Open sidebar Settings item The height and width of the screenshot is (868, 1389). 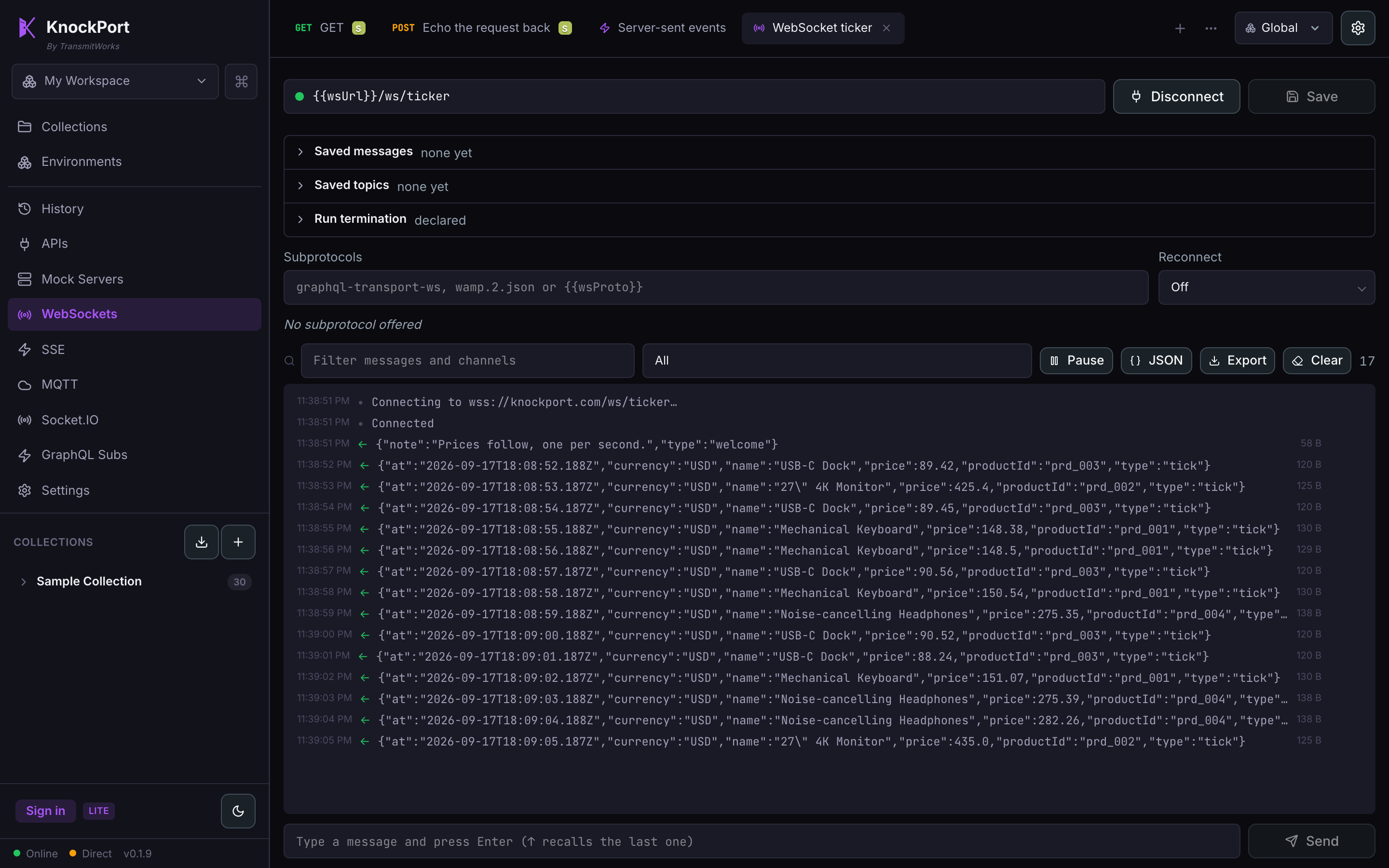coord(134,490)
